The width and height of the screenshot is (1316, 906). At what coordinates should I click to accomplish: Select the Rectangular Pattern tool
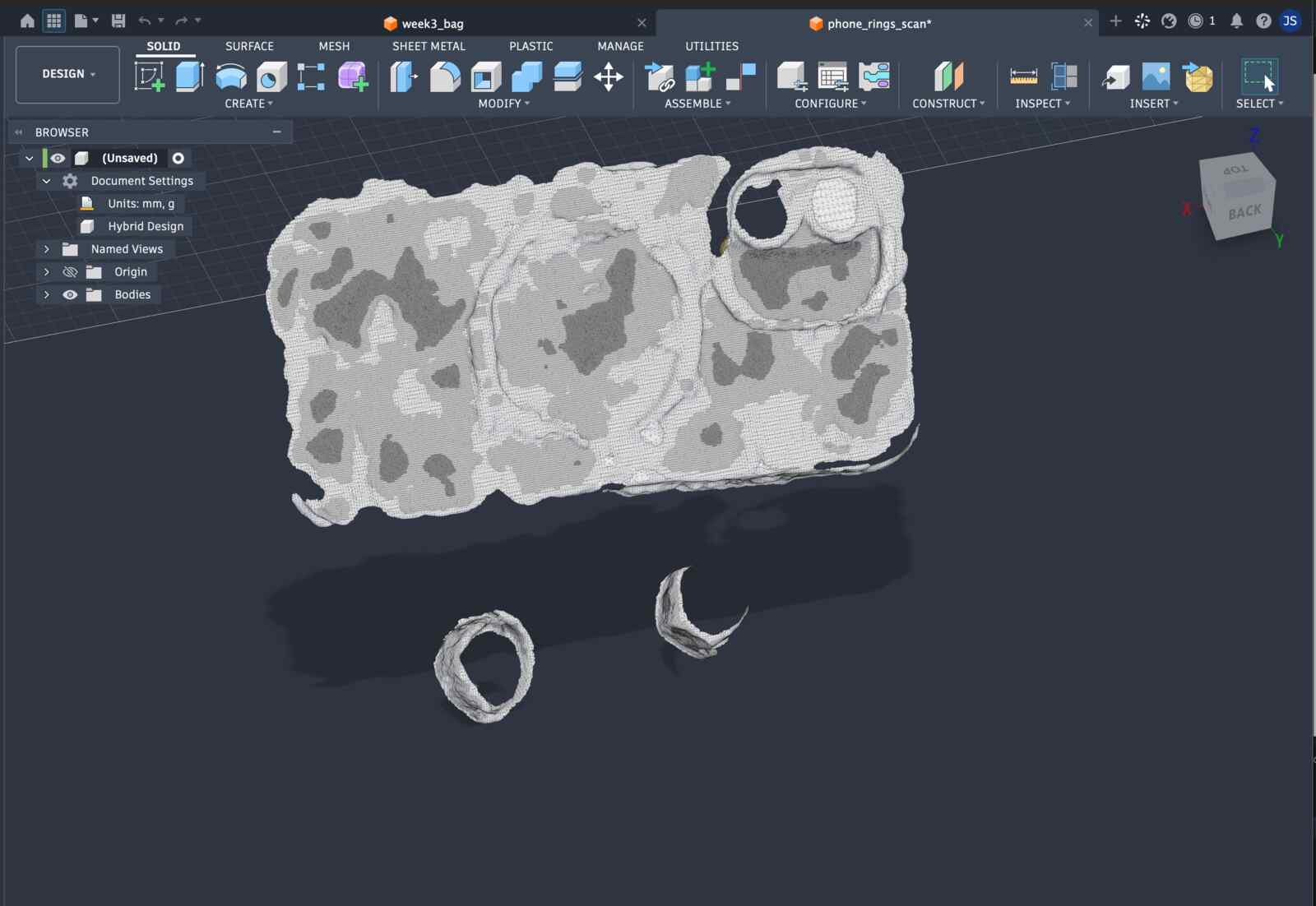coord(311,76)
